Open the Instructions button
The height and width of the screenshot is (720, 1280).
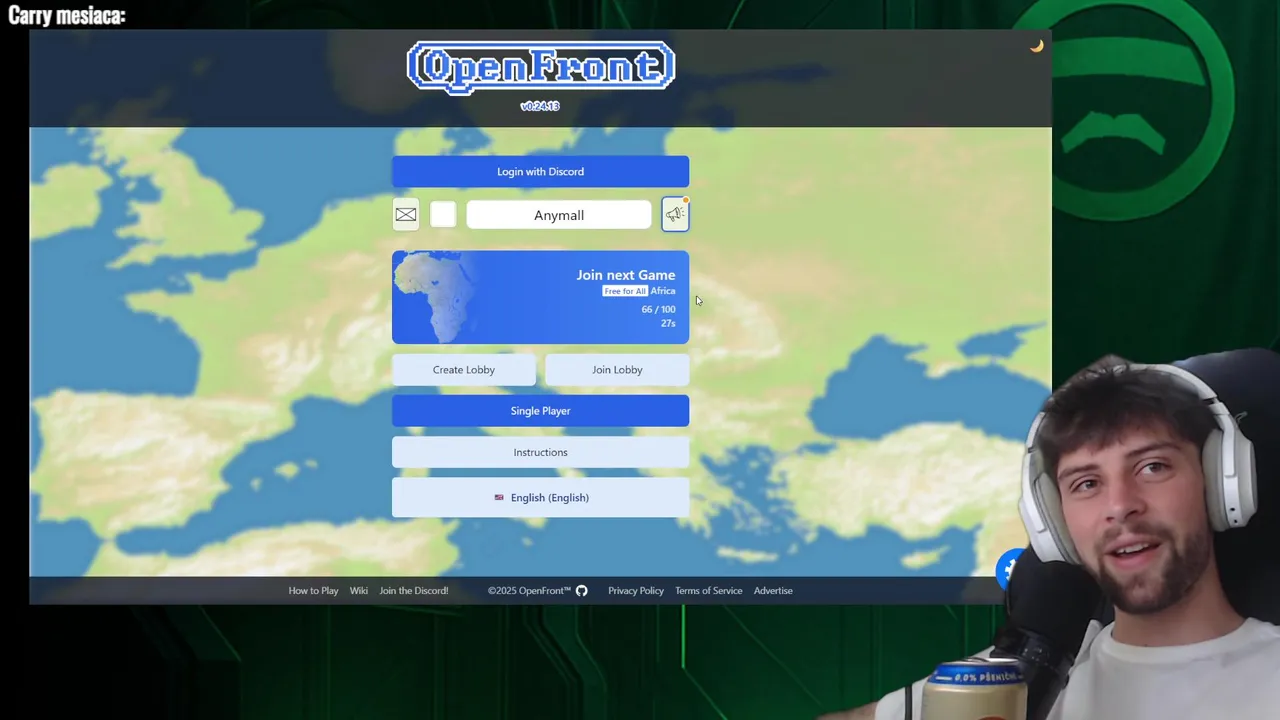point(540,452)
